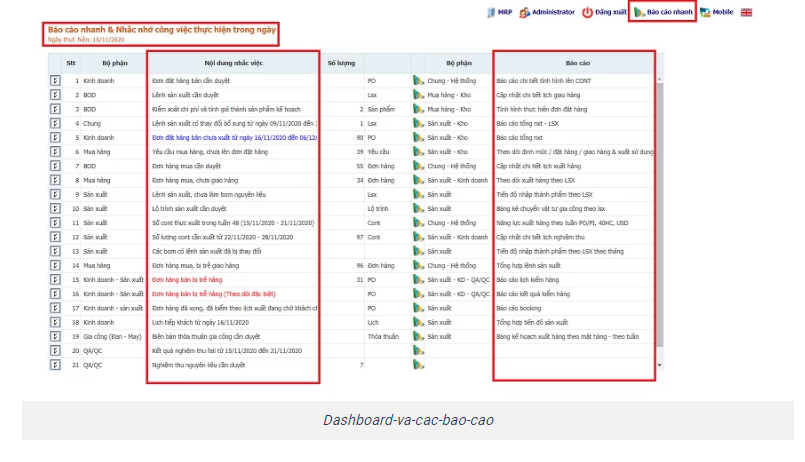
Task: Click the row icon for row 21
Action: [55, 366]
